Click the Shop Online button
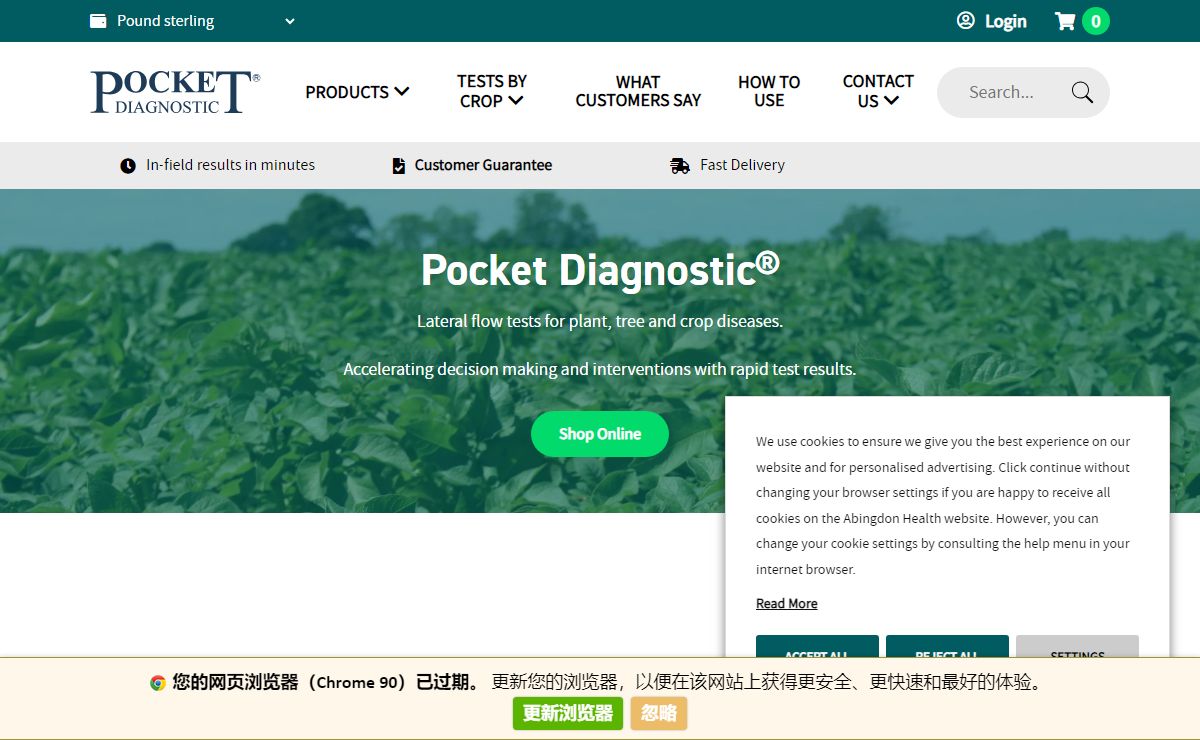The width and height of the screenshot is (1200, 740). pyautogui.click(x=600, y=434)
